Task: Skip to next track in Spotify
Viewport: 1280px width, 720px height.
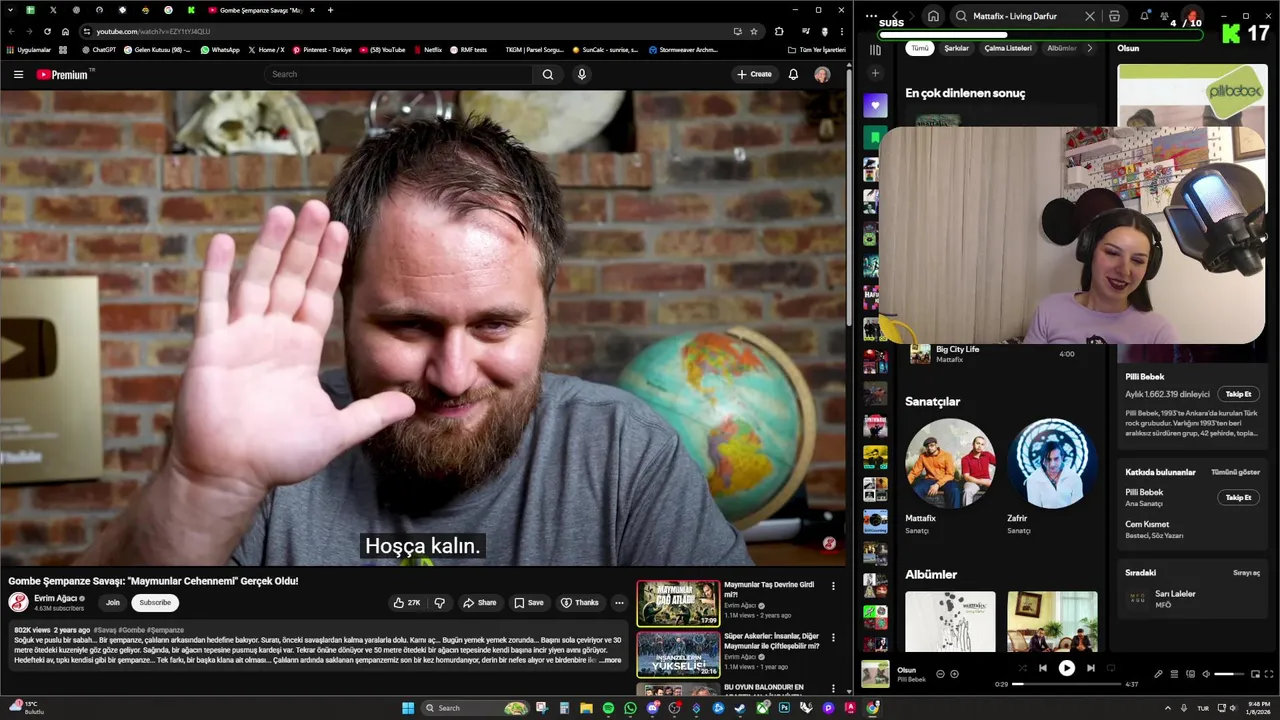Action: (x=1091, y=668)
